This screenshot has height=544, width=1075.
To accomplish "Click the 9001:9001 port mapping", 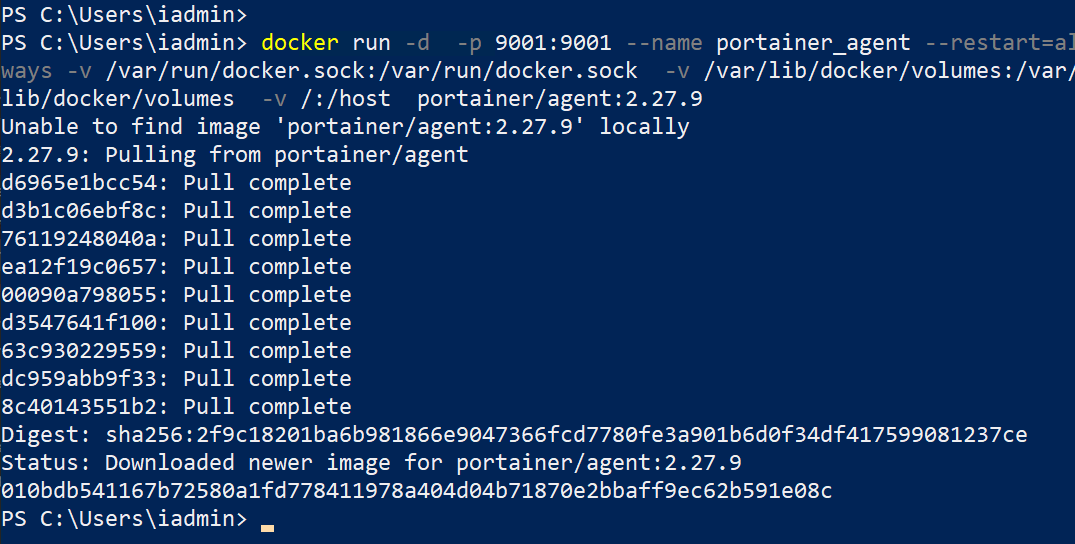I will (553, 43).
